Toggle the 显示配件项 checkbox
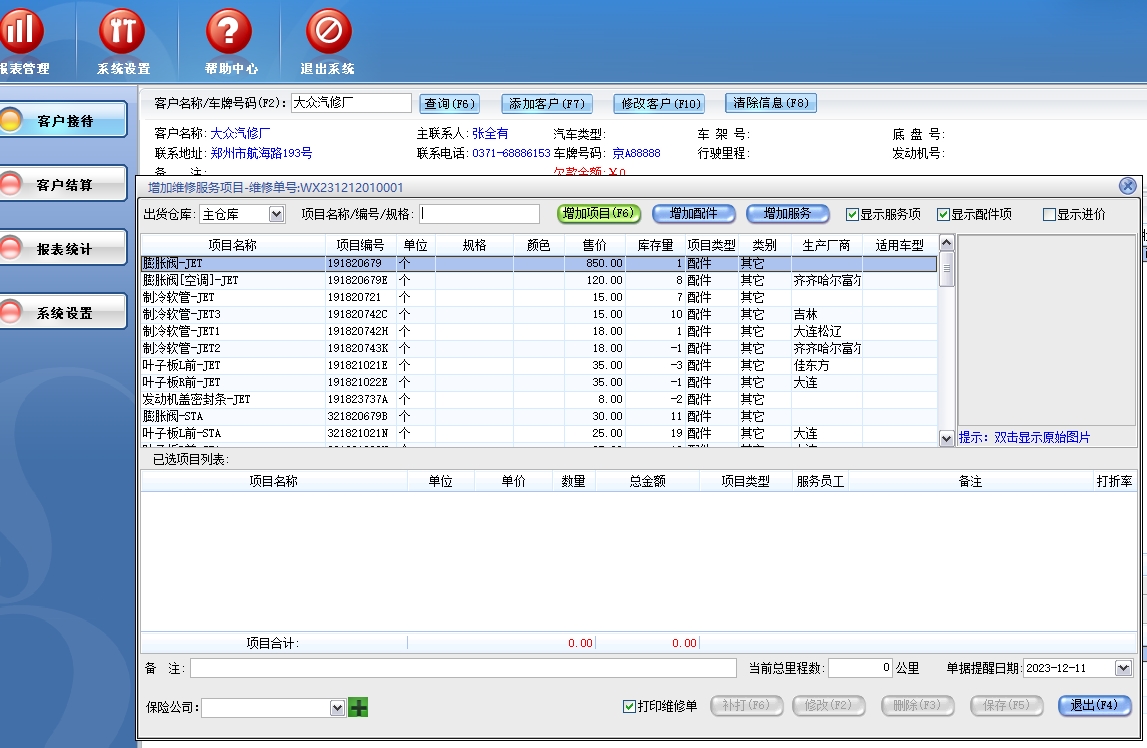 (943, 214)
